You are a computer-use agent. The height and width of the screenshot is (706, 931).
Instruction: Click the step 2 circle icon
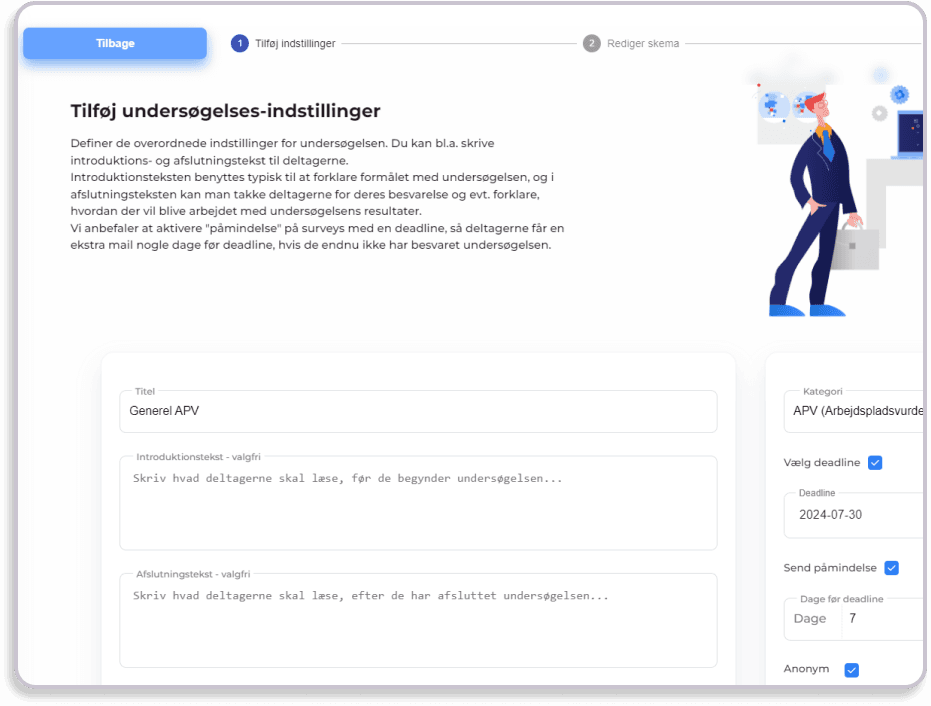pos(592,44)
